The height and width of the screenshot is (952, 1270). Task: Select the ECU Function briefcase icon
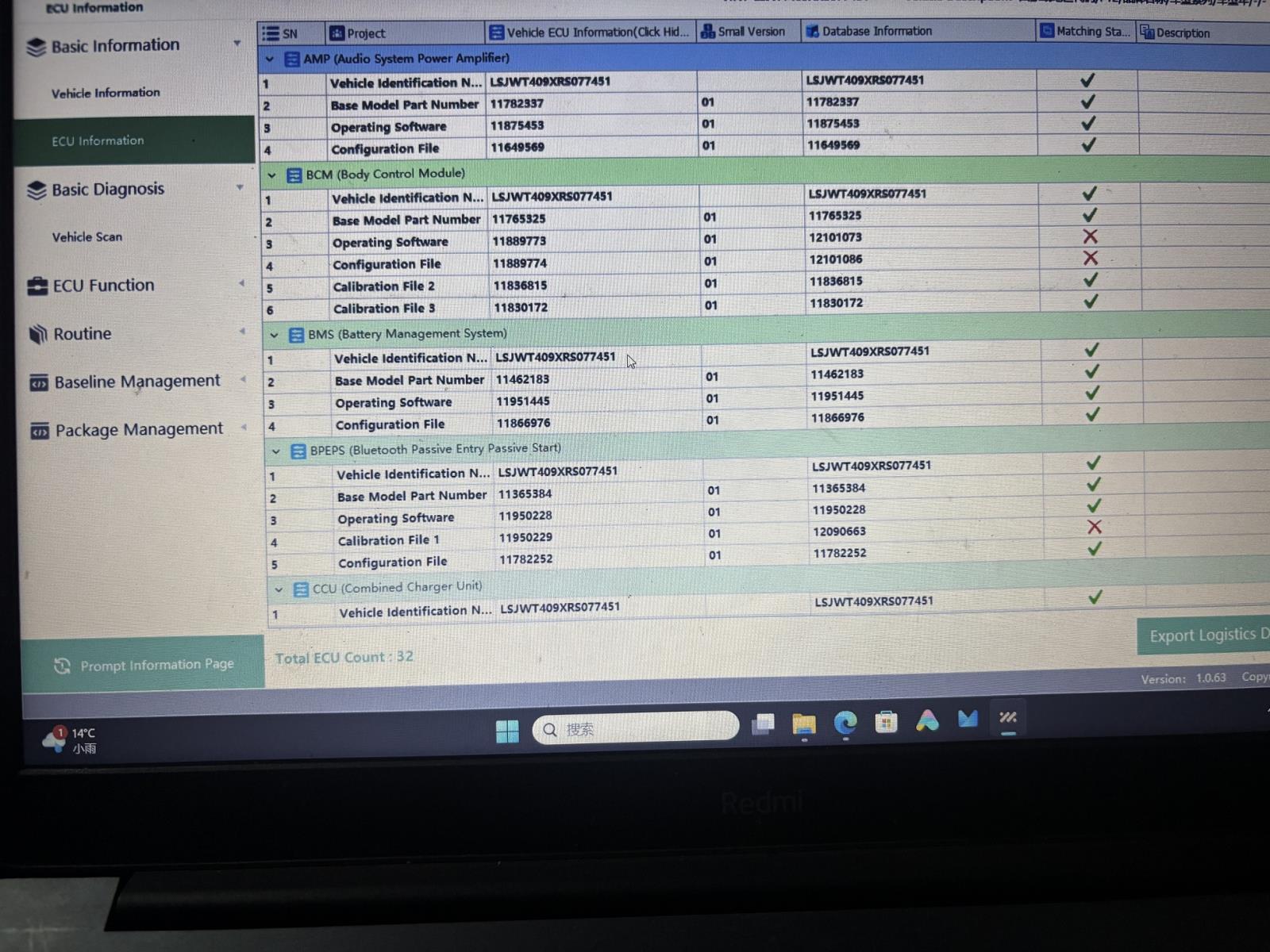point(36,284)
